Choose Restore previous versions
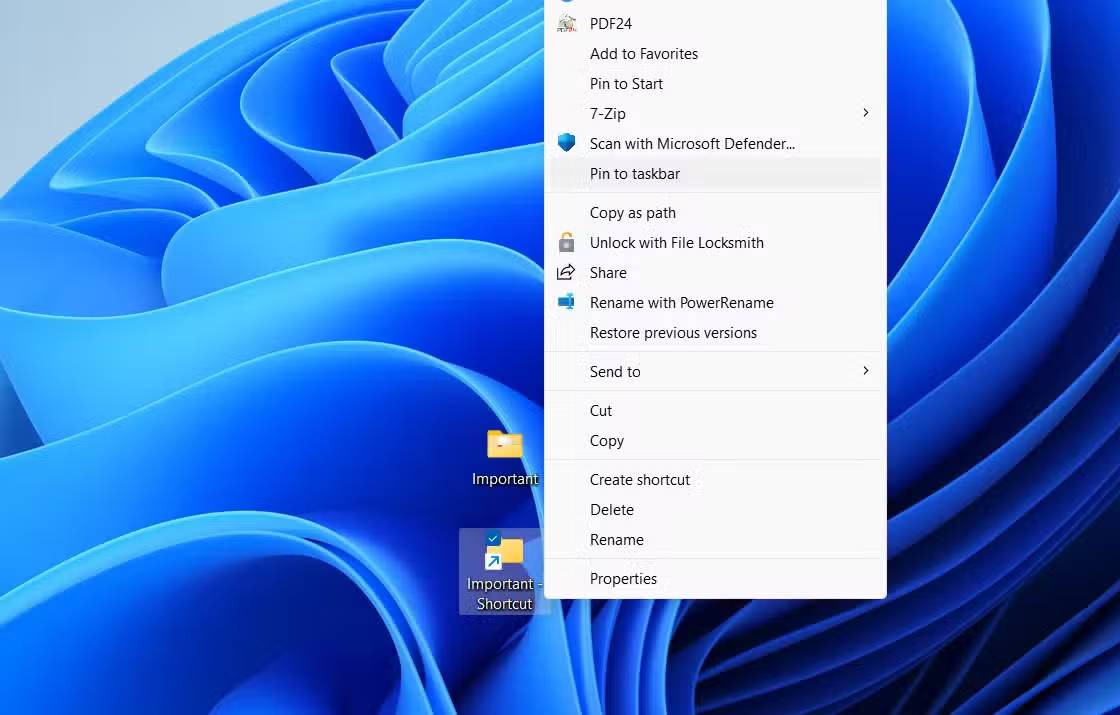1120x715 pixels. coord(672,332)
